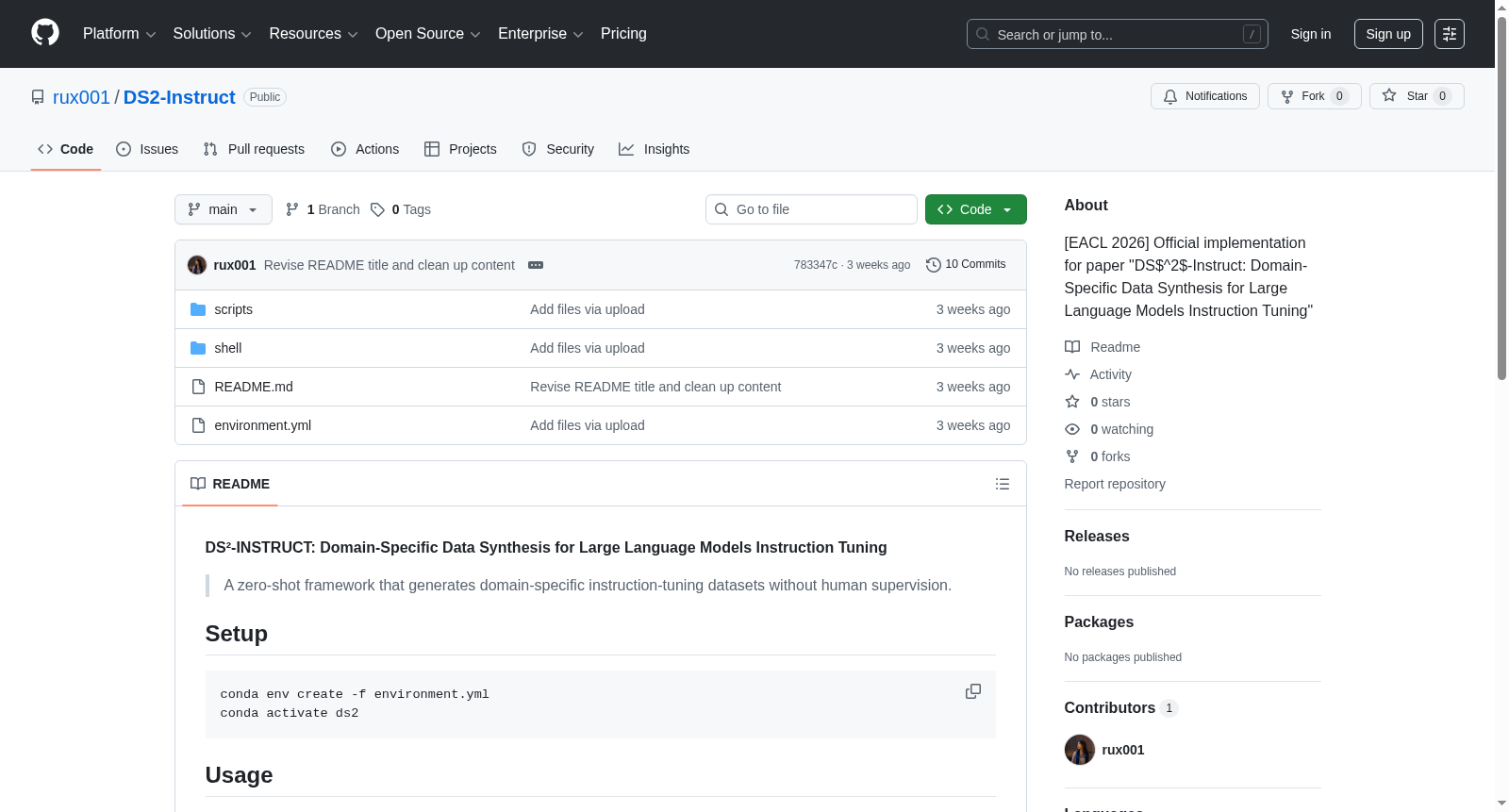Image resolution: width=1509 pixels, height=812 pixels.
Task: Click Report repository link
Action: pyautogui.click(x=1115, y=484)
